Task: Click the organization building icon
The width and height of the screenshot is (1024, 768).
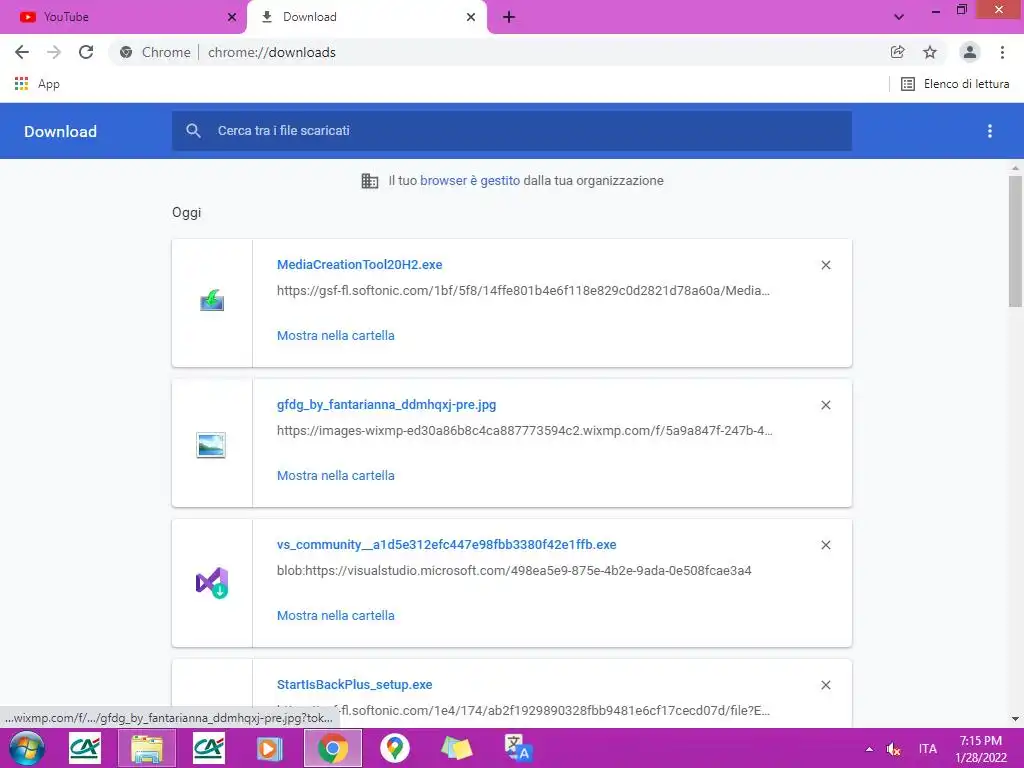Action: click(x=370, y=181)
